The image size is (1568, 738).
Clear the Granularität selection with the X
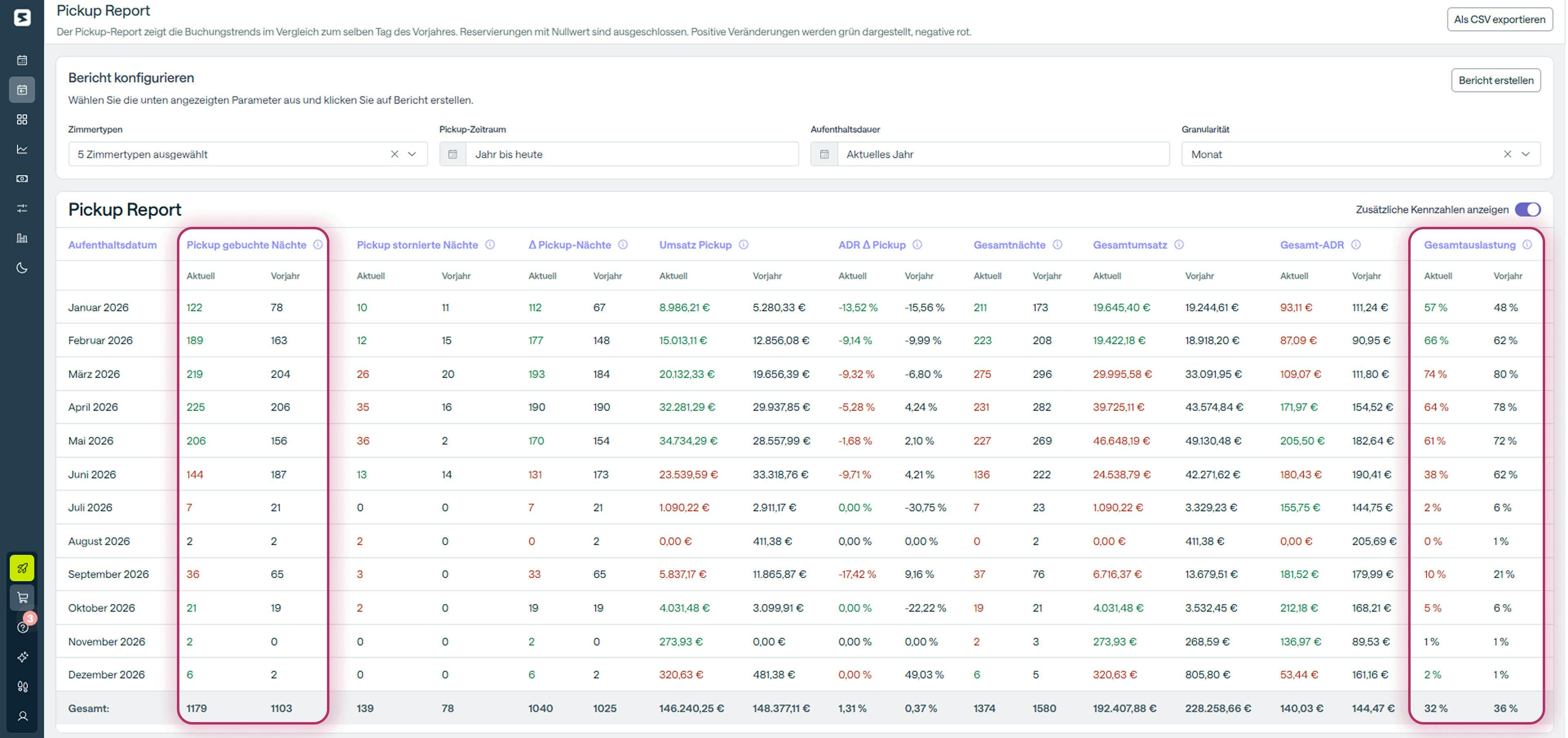(1508, 154)
